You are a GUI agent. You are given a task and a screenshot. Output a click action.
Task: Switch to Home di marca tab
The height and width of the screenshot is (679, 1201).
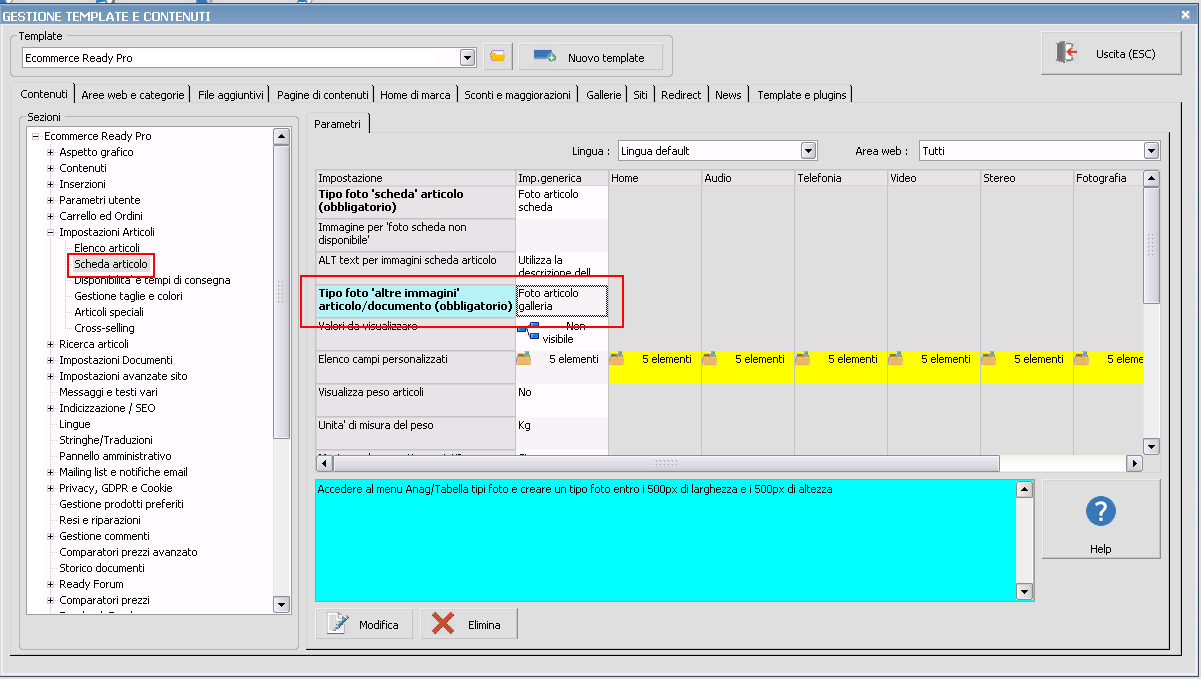point(416,95)
